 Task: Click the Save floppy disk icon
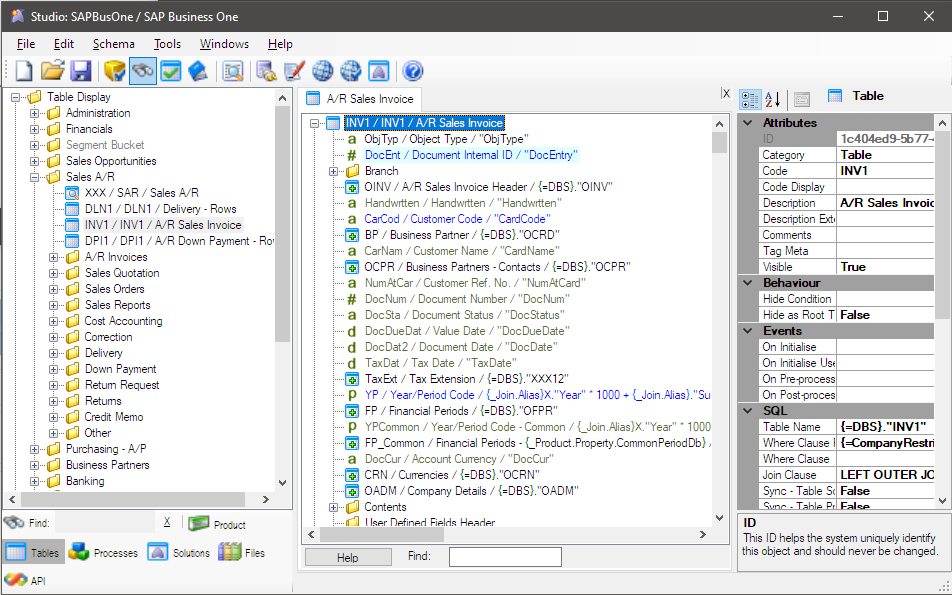[80, 71]
